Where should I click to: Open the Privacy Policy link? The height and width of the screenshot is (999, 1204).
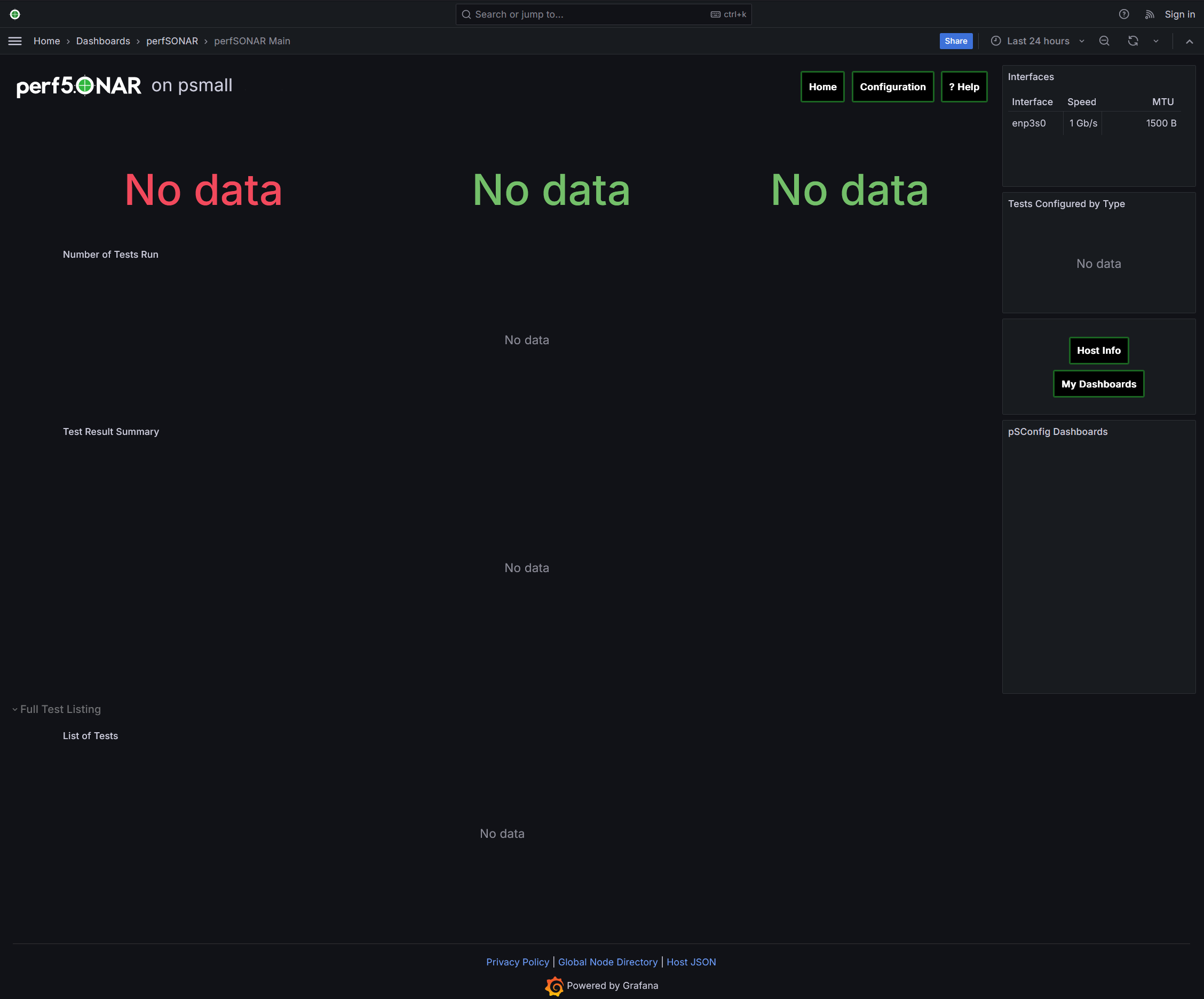(517, 962)
